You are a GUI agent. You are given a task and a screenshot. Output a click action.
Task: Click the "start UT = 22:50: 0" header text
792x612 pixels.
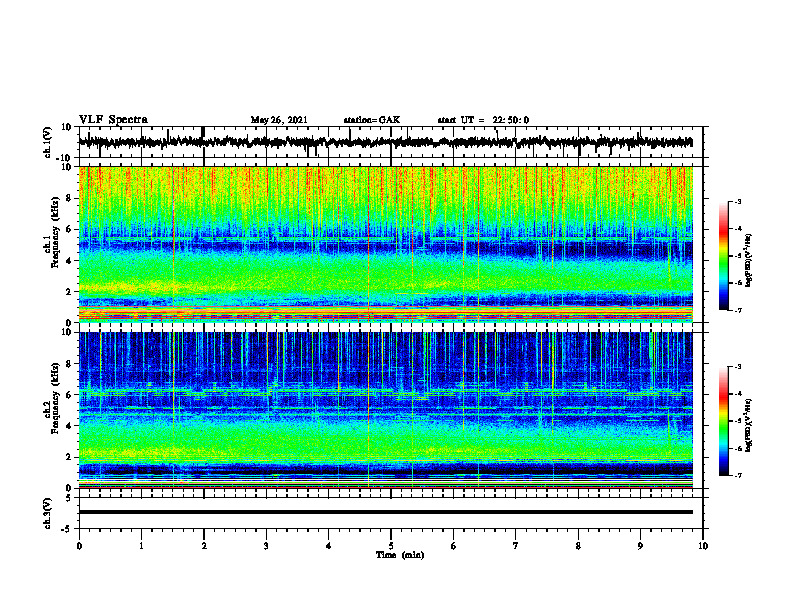[x=483, y=120]
